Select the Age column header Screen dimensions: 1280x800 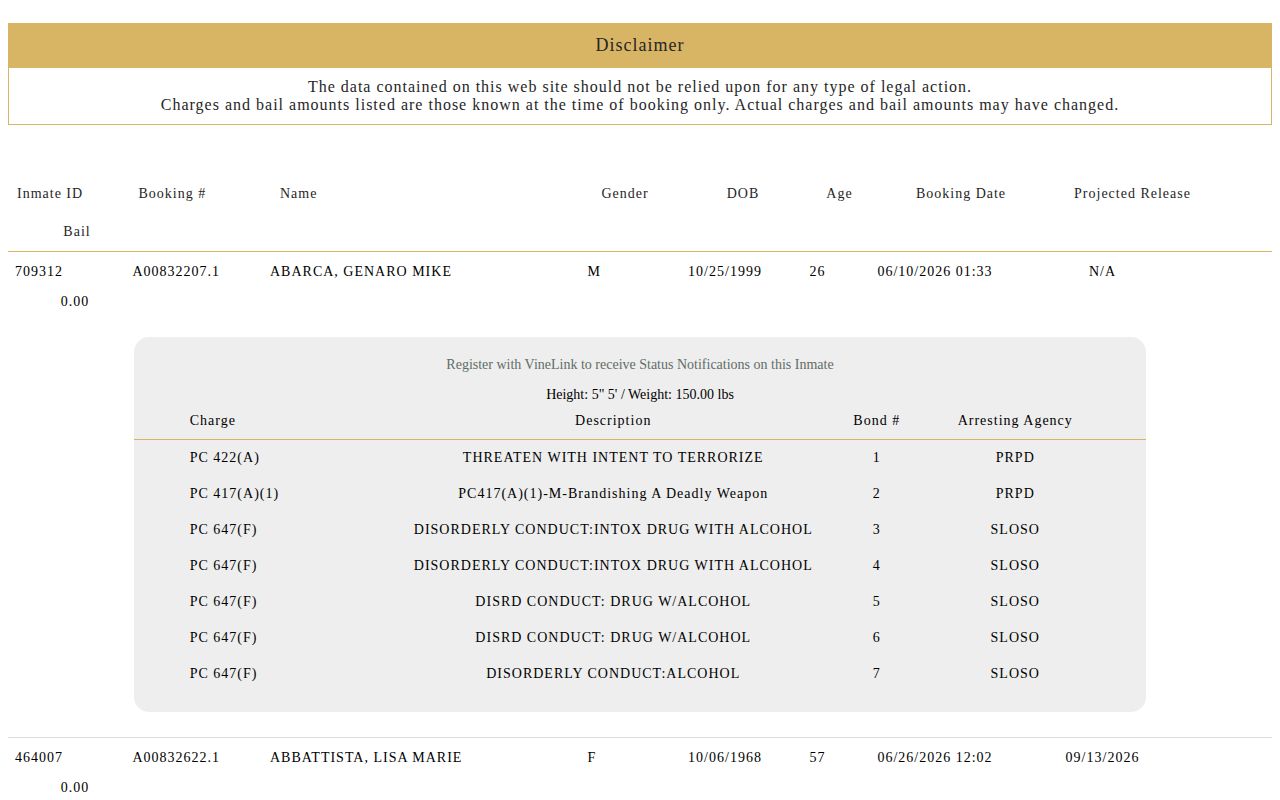click(839, 193)
